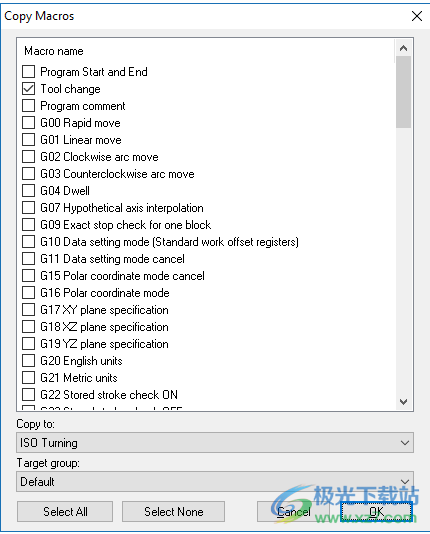Click the scroll down arrow in macro list
Image resolution: width=430 pixels, height=534 pixels.
[403, 402]
